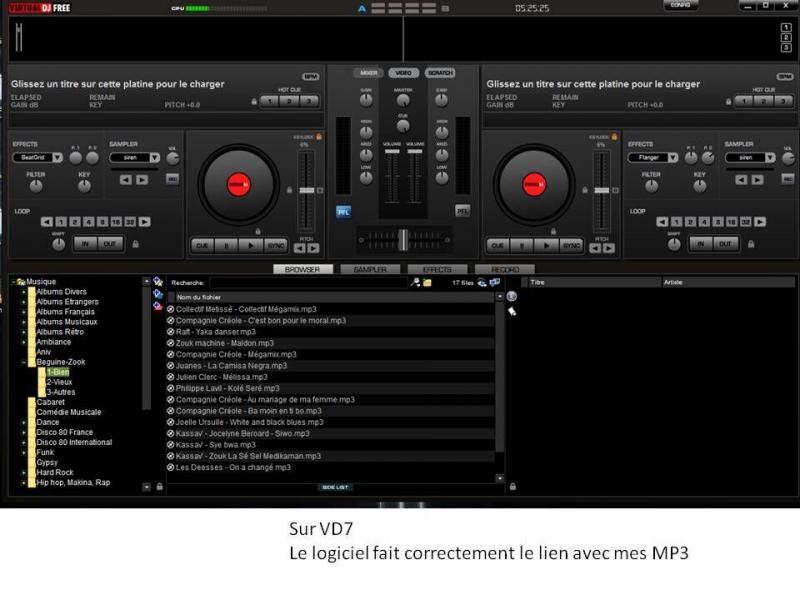Click the left deck loop lock icon
The height and width of the screenshot is (600, 800).
pyautogui.click(x=136, y=244)
